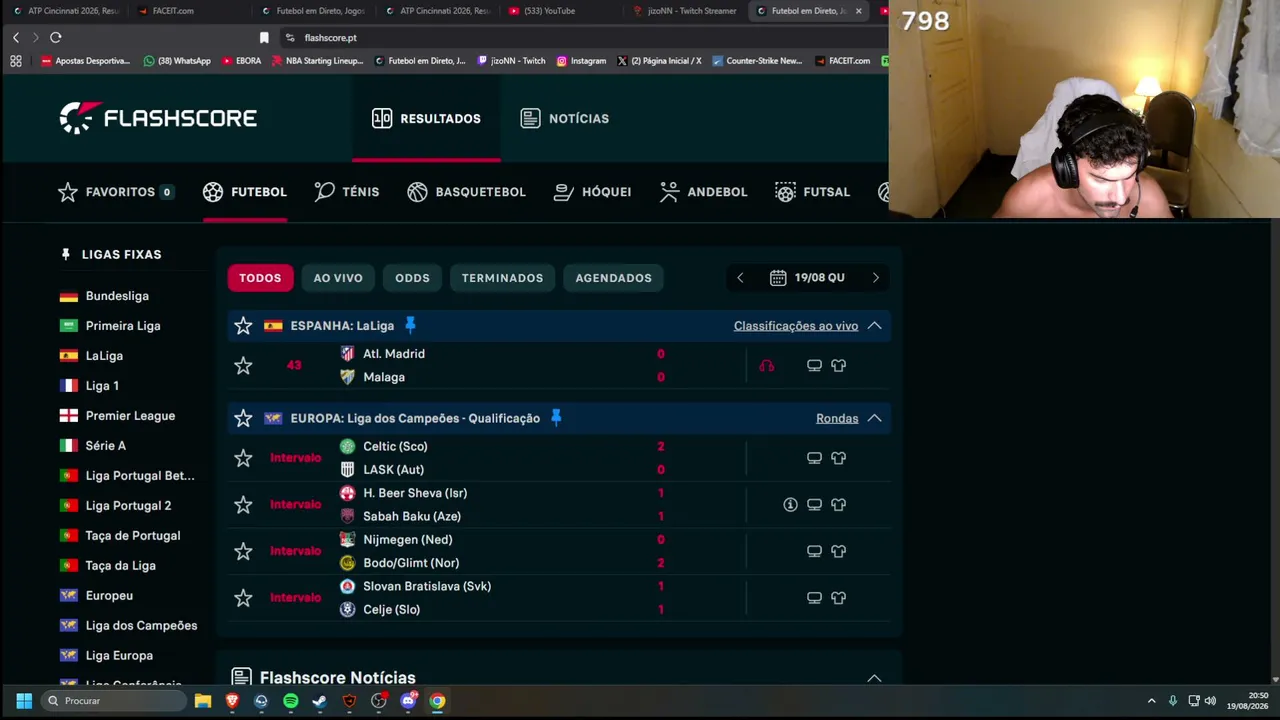Open Discord from the taskbar

(x=408, y=701)
